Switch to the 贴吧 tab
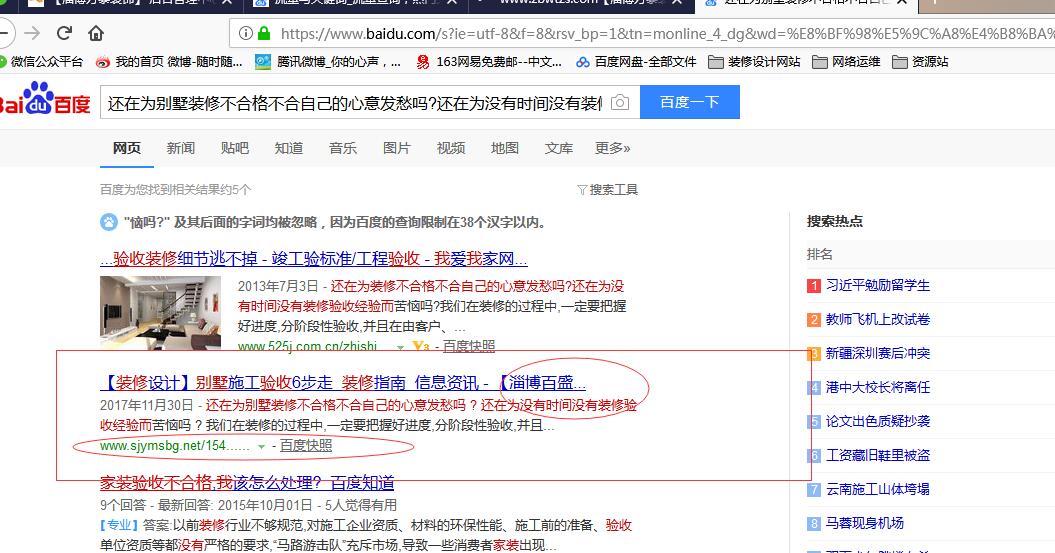The width and height of the screenshot is (1055, 553). [x=235, y=148]
